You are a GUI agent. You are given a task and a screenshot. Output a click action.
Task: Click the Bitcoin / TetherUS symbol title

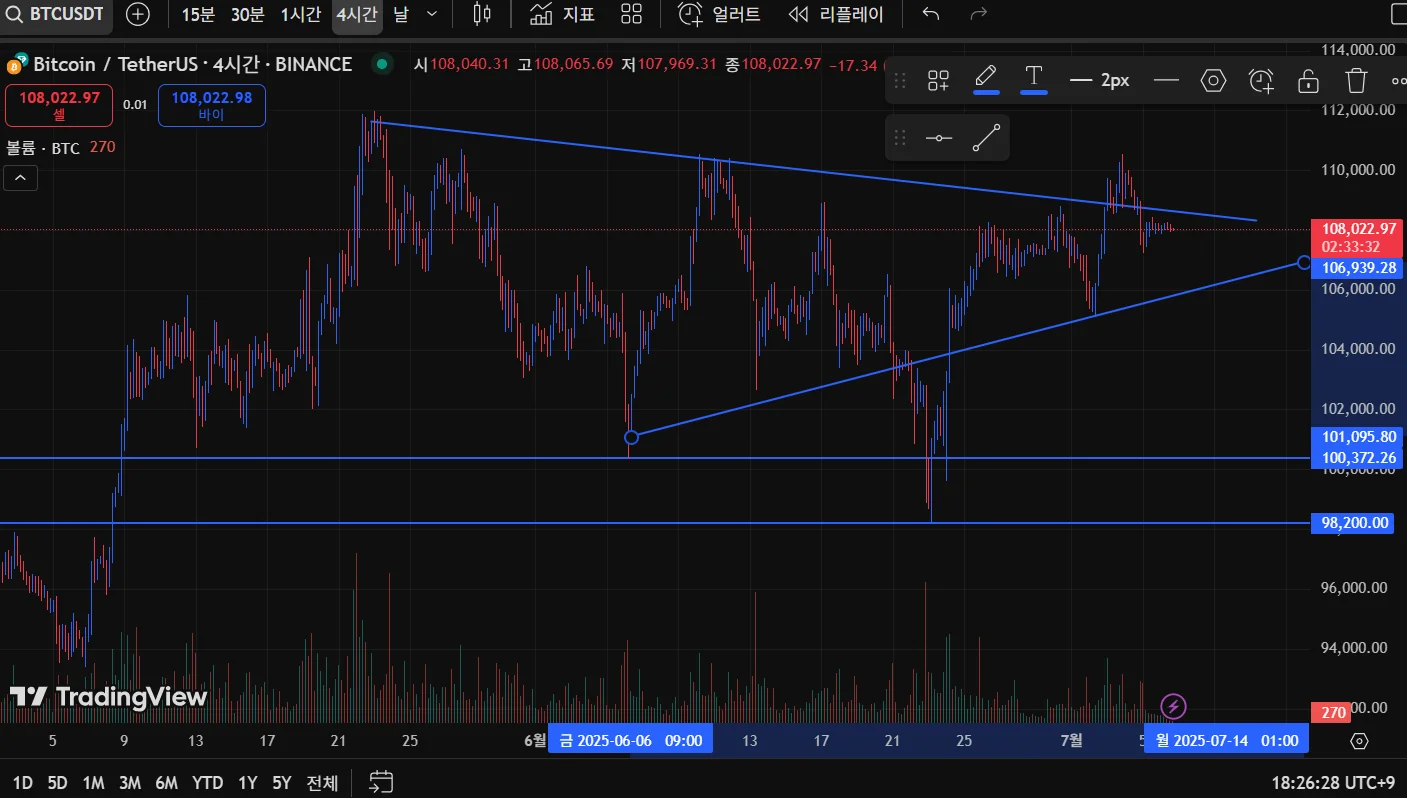pos(192,64)
